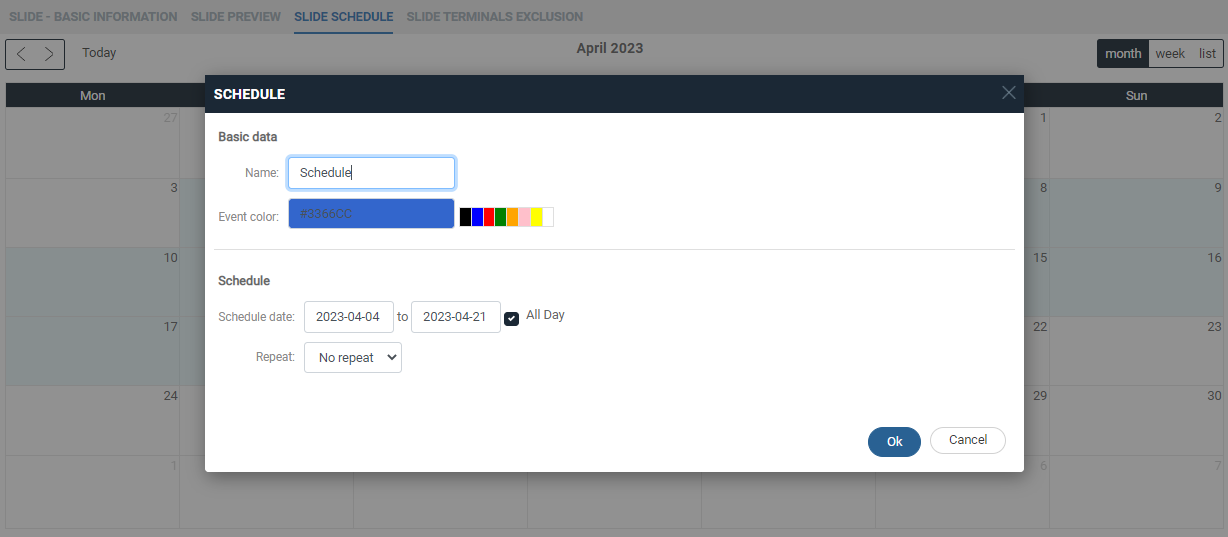Edit the schedule Name field

[371, 173]
